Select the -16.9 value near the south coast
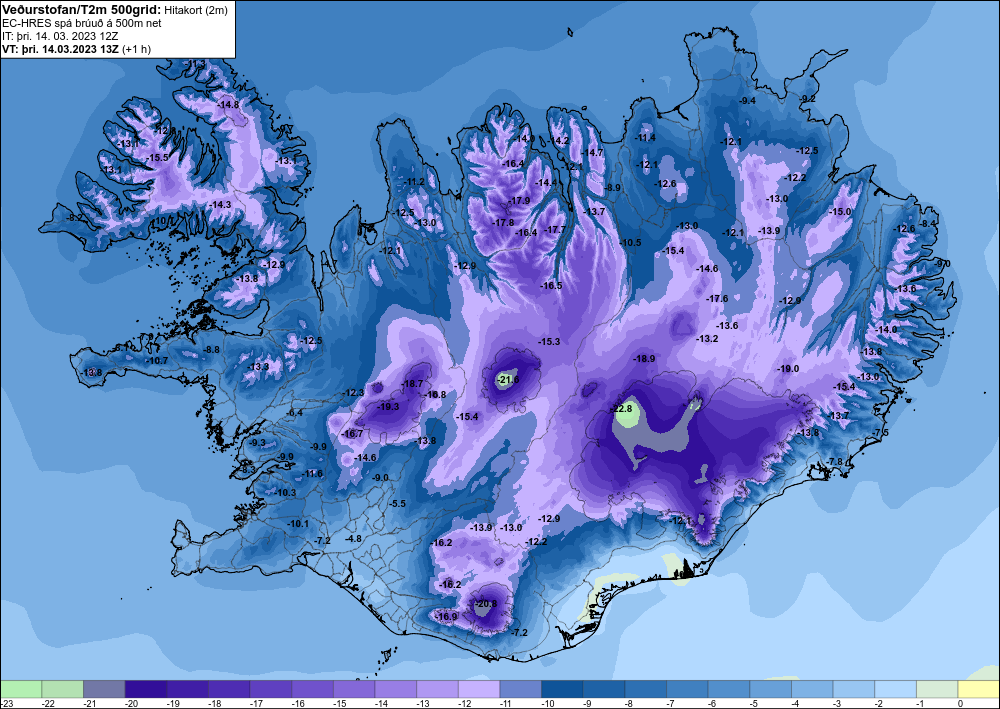Screen dimensions: 1000x709 pyautogui.click(x=446, y=617)
